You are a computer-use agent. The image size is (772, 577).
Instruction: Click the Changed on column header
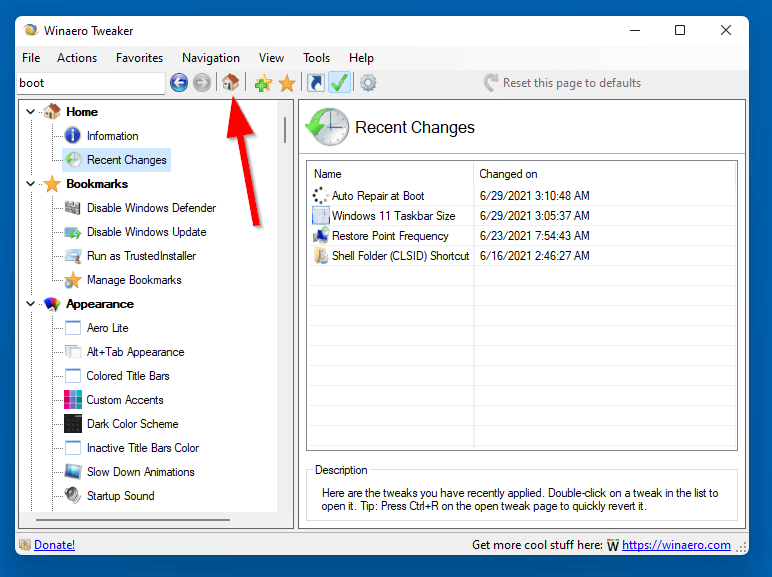point(605,174)
